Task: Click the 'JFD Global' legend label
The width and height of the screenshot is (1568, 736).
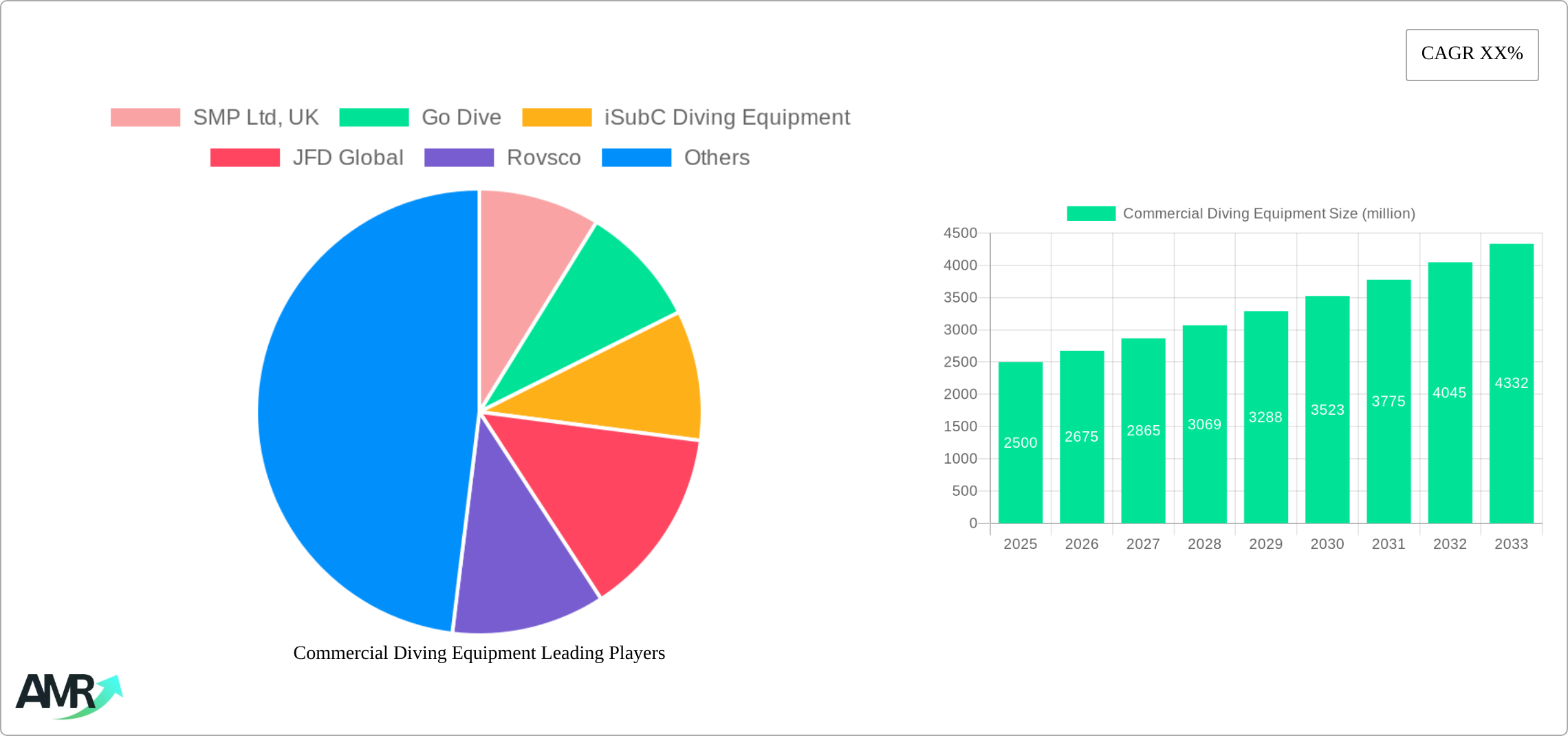Action: 348,158
